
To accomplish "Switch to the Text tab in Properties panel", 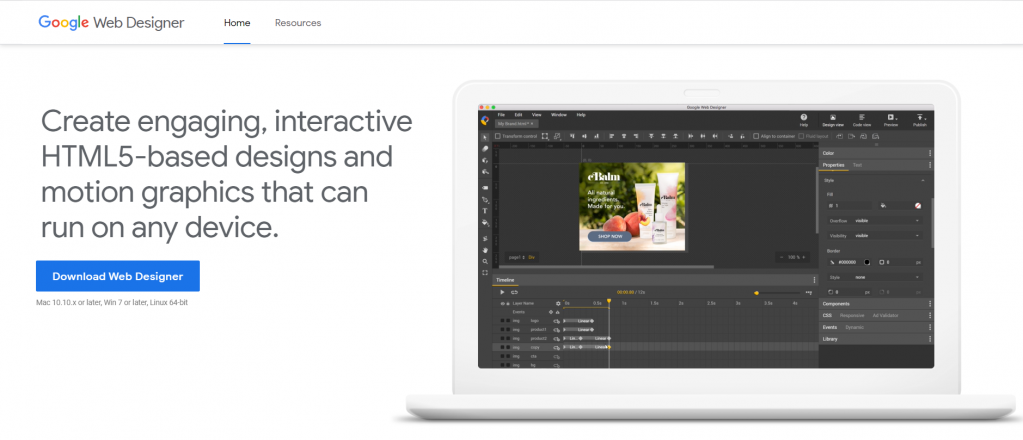I will pos(857,165).
